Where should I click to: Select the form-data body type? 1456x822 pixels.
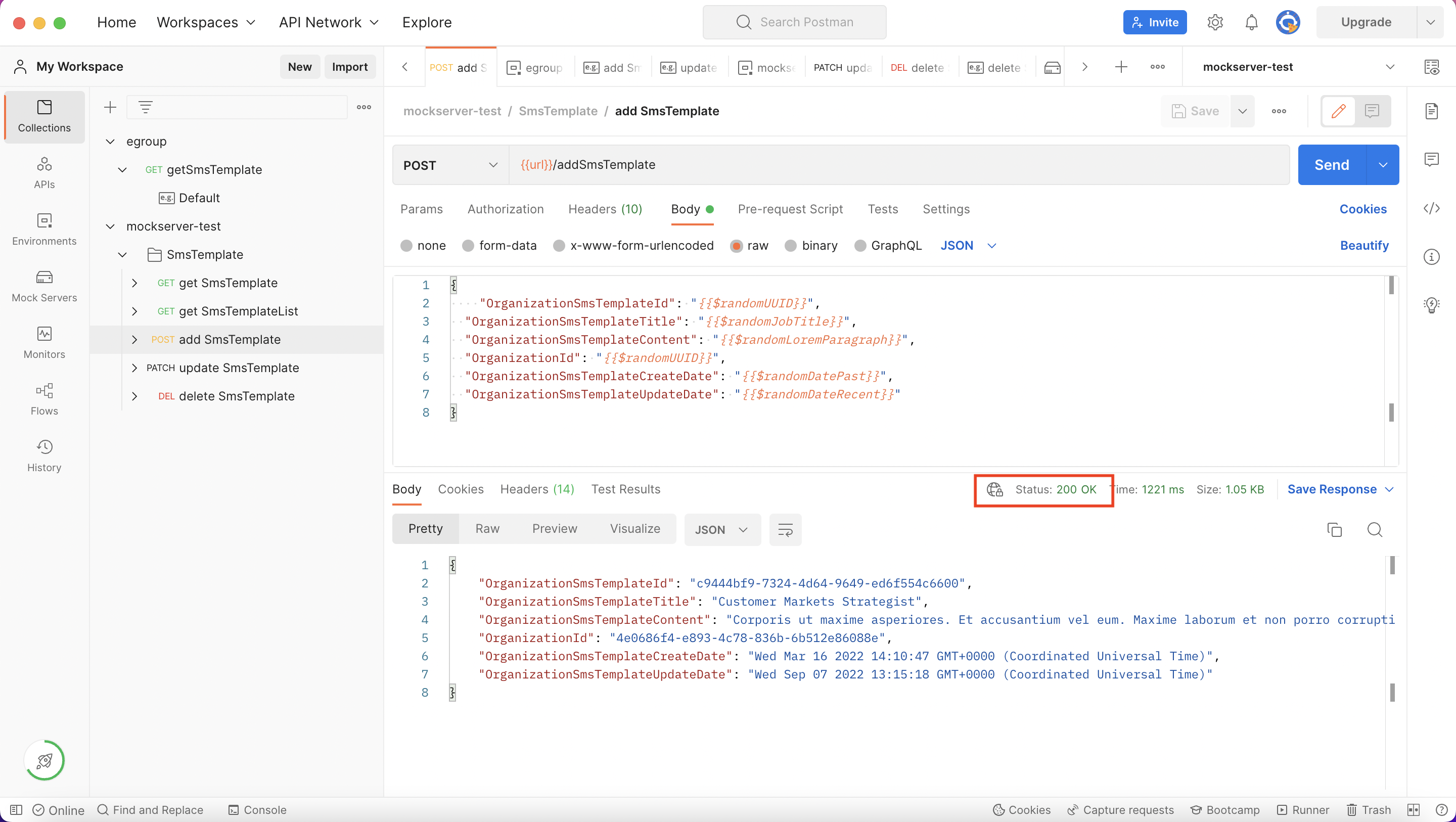pyautogui.click(x=508, y=245)
